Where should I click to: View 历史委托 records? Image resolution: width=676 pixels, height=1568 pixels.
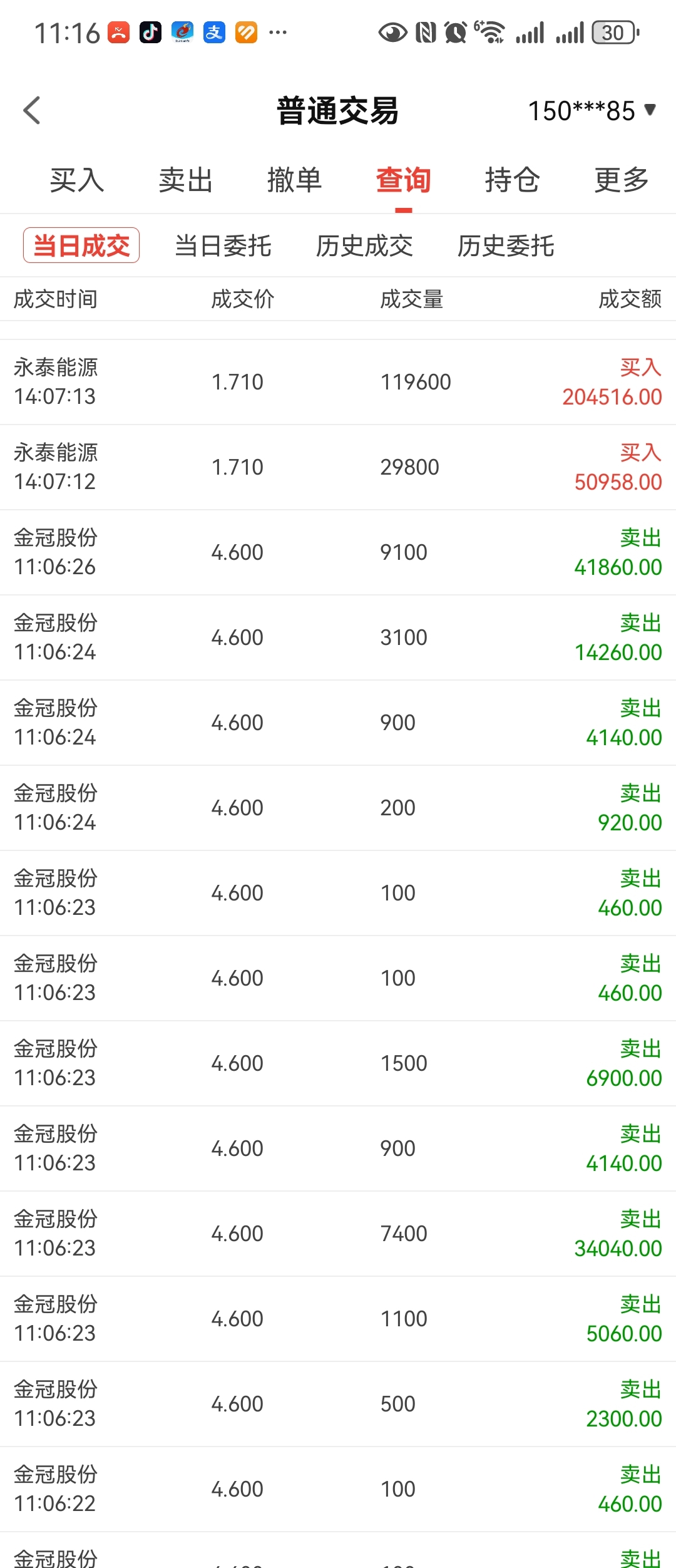506,245
